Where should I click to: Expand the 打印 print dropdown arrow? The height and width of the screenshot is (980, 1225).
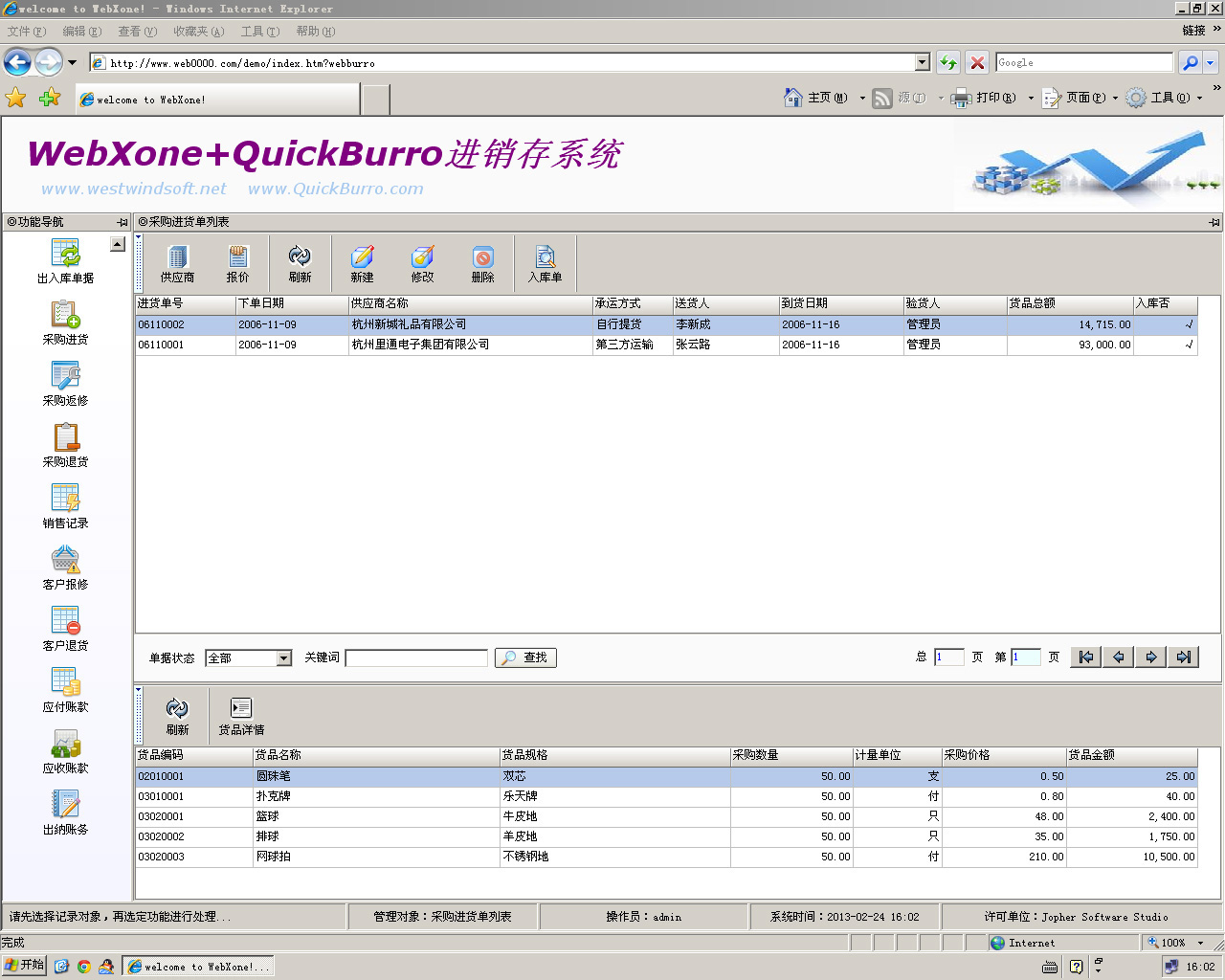[x=1031, y=98]
